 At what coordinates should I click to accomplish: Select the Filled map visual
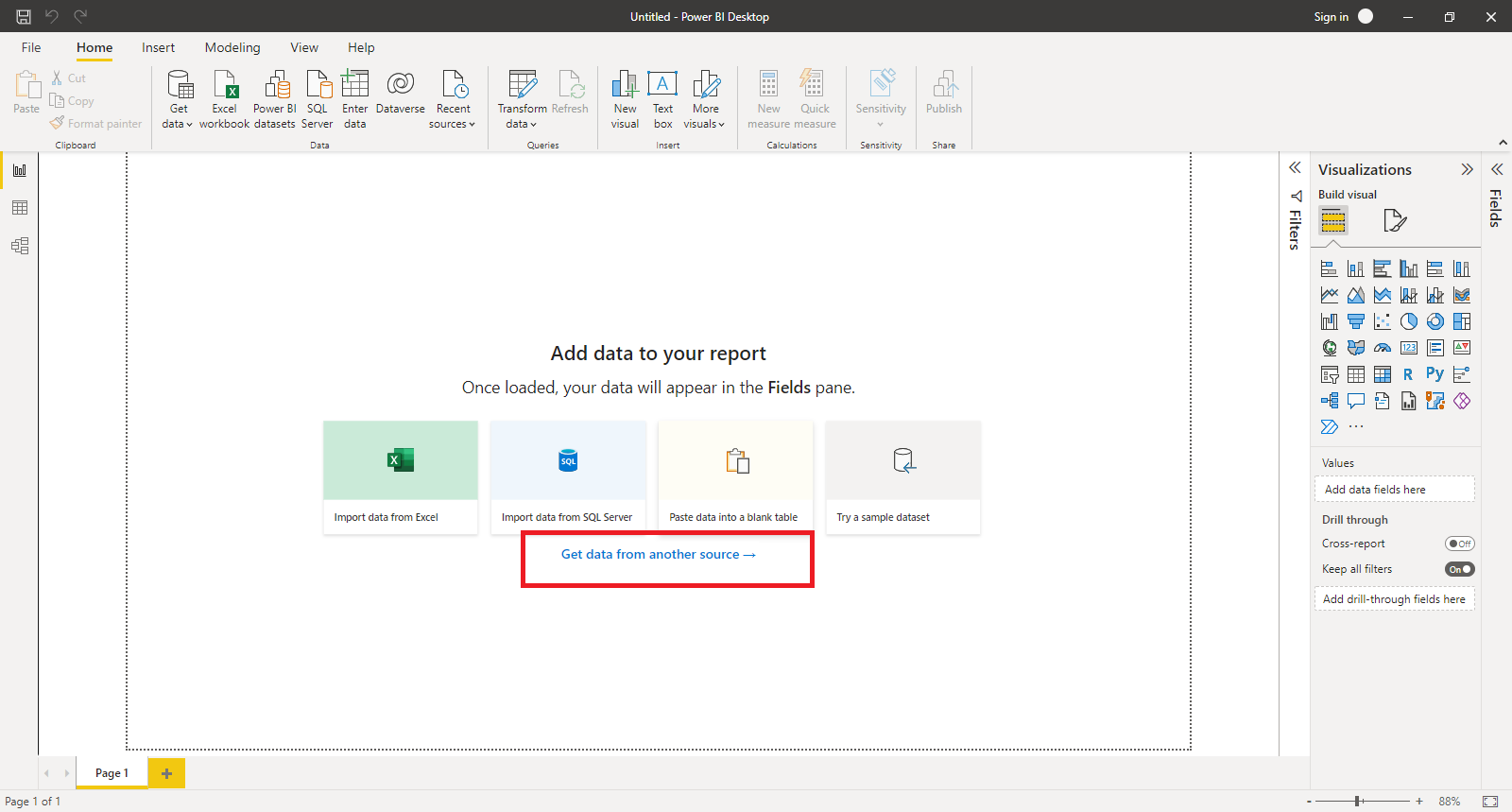[x=1355, y=348]
